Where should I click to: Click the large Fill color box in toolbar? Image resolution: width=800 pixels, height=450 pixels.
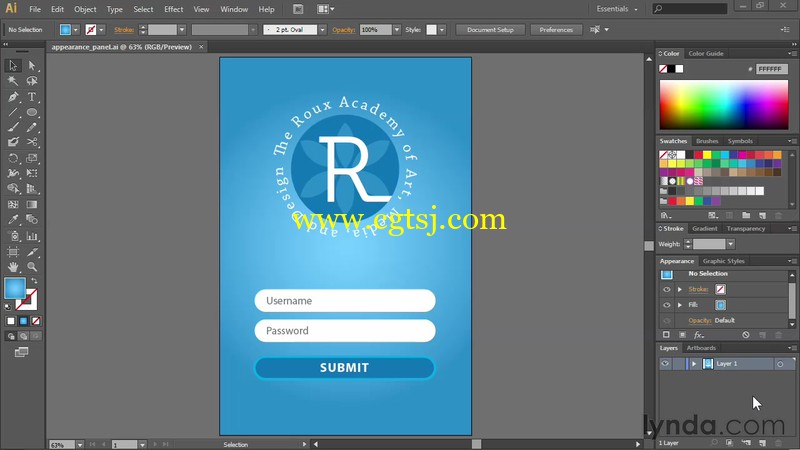[x=14, y=288]
